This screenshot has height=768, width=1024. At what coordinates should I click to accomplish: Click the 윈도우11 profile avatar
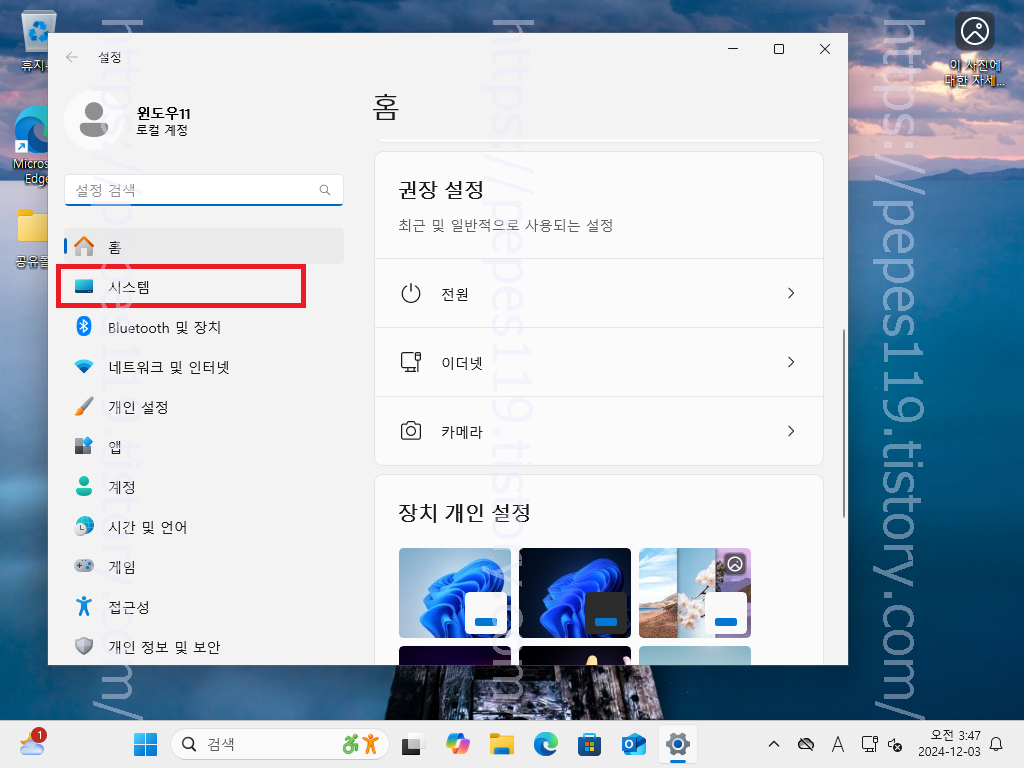(x=94, y=120)
